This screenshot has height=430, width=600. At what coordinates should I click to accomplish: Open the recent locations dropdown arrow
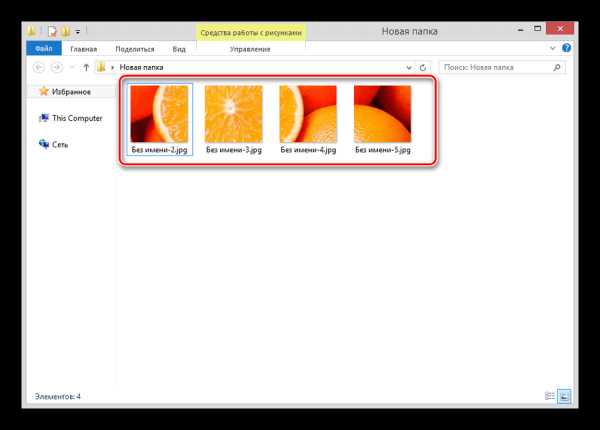[x=72, y=68]
